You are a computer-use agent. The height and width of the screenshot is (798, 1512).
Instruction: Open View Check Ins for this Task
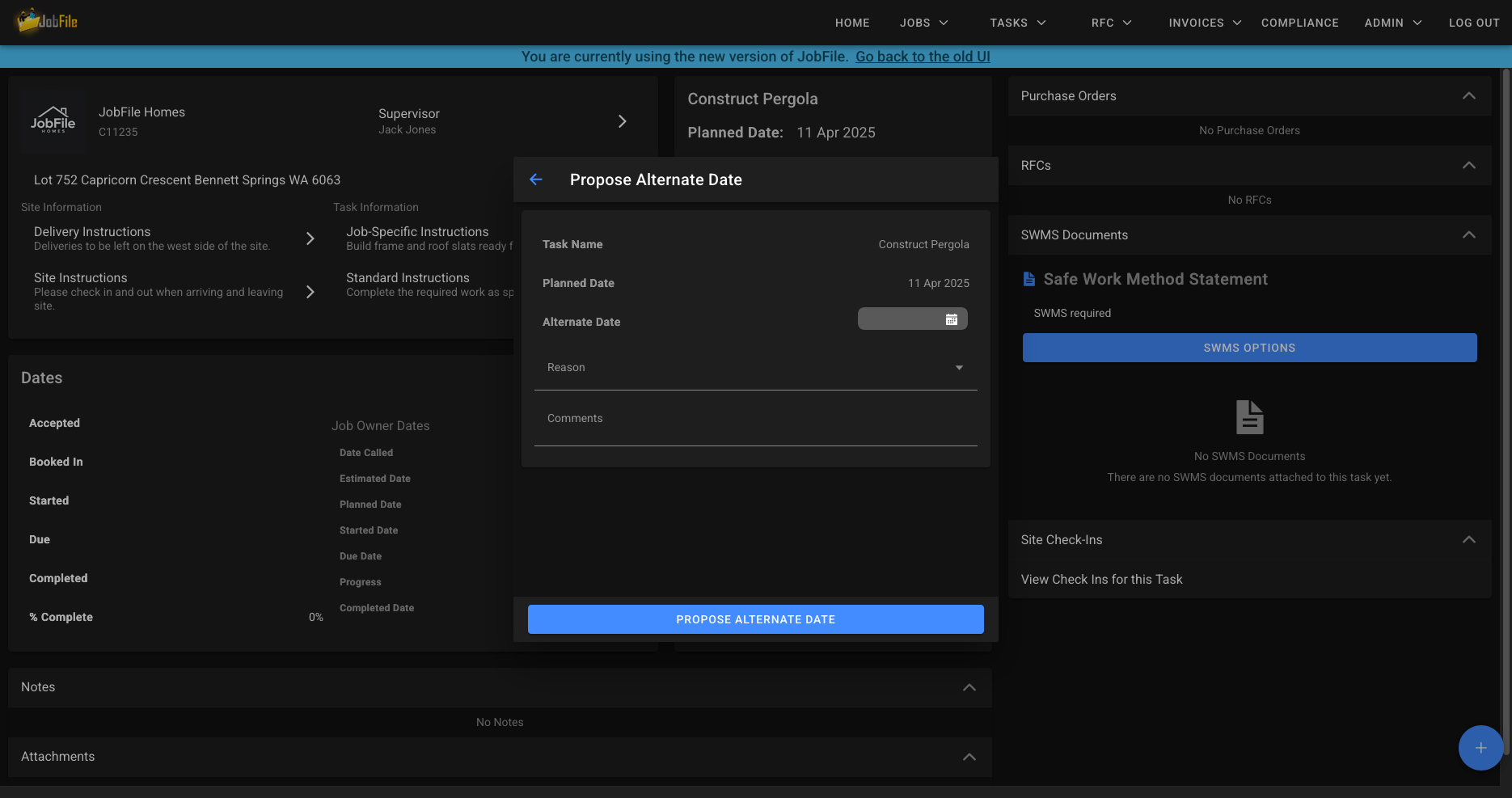[1101, 580]
